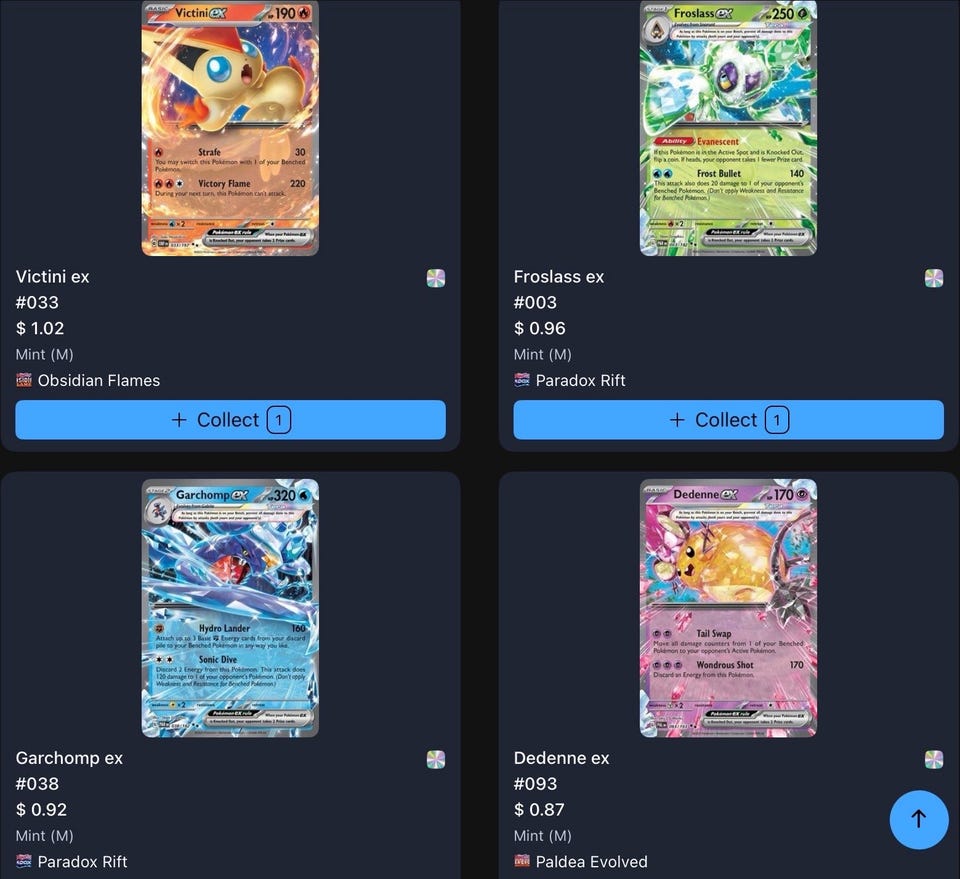
Task: Click the quantity counter on Froslass's Collect button
Action: (x=777, y=420)
